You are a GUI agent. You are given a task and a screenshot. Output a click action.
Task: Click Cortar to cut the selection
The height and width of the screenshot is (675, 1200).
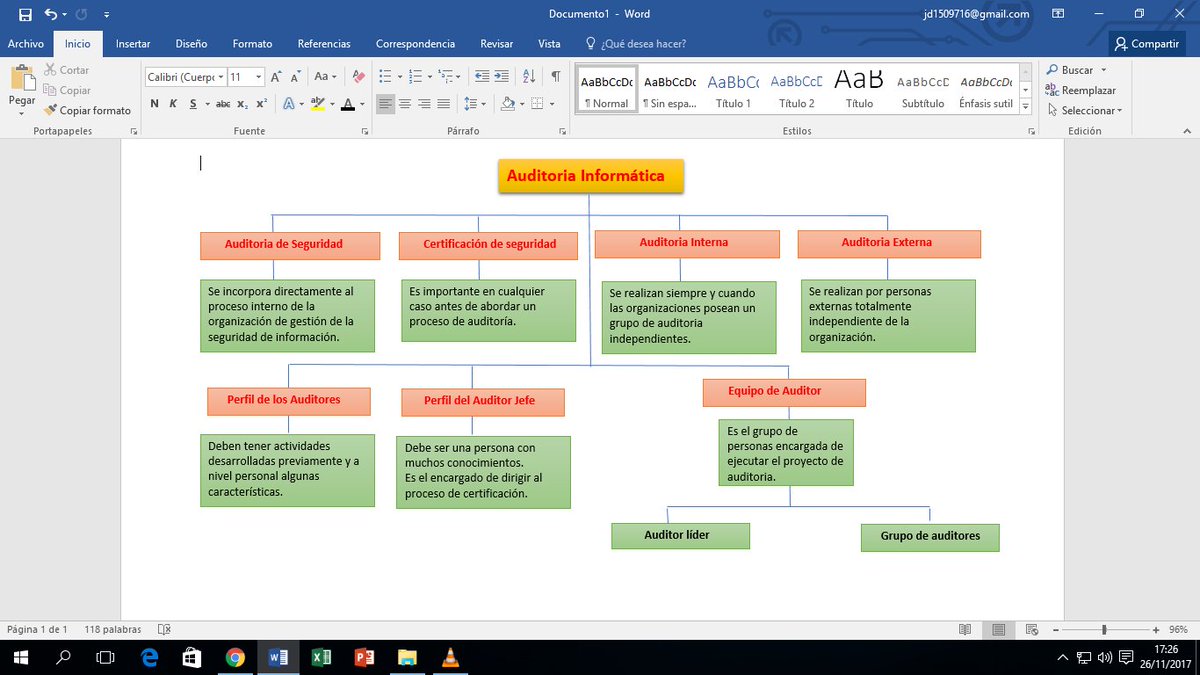coord(67,70)
